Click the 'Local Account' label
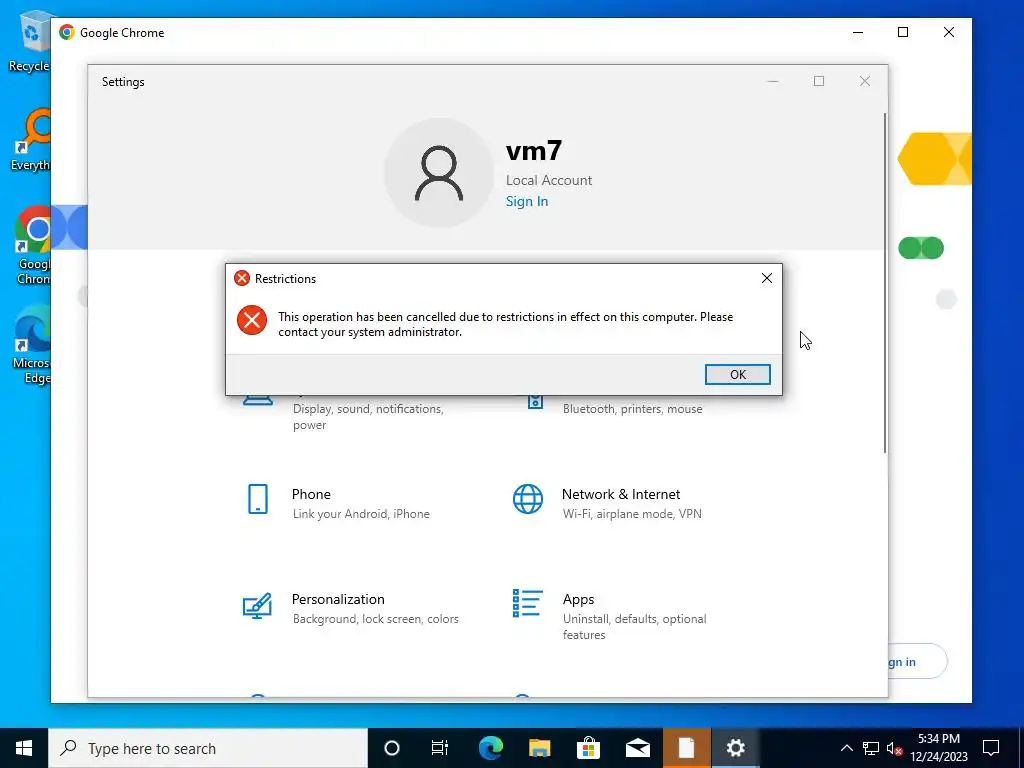 [x=549, y=180]
